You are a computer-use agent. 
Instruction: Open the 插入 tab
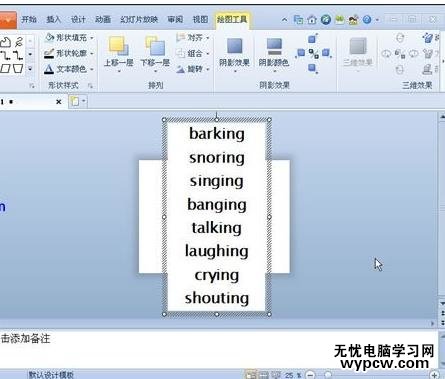pos(53,20)
